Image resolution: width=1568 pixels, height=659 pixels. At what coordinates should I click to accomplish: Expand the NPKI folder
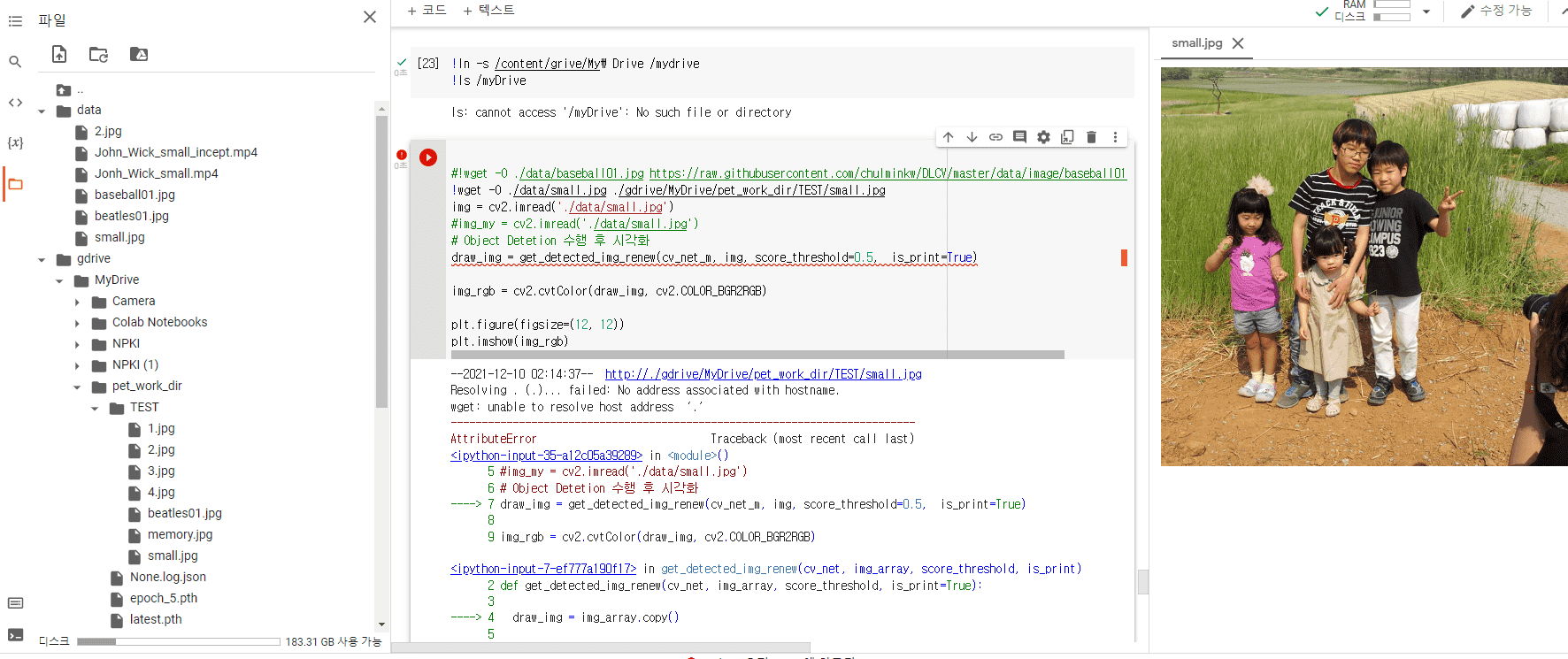point(77,345)
